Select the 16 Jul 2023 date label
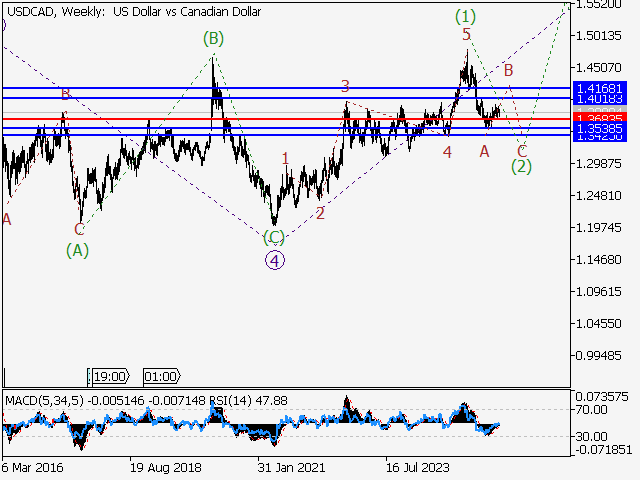This screenshot has width=640, height=480. tap(417, 467)
